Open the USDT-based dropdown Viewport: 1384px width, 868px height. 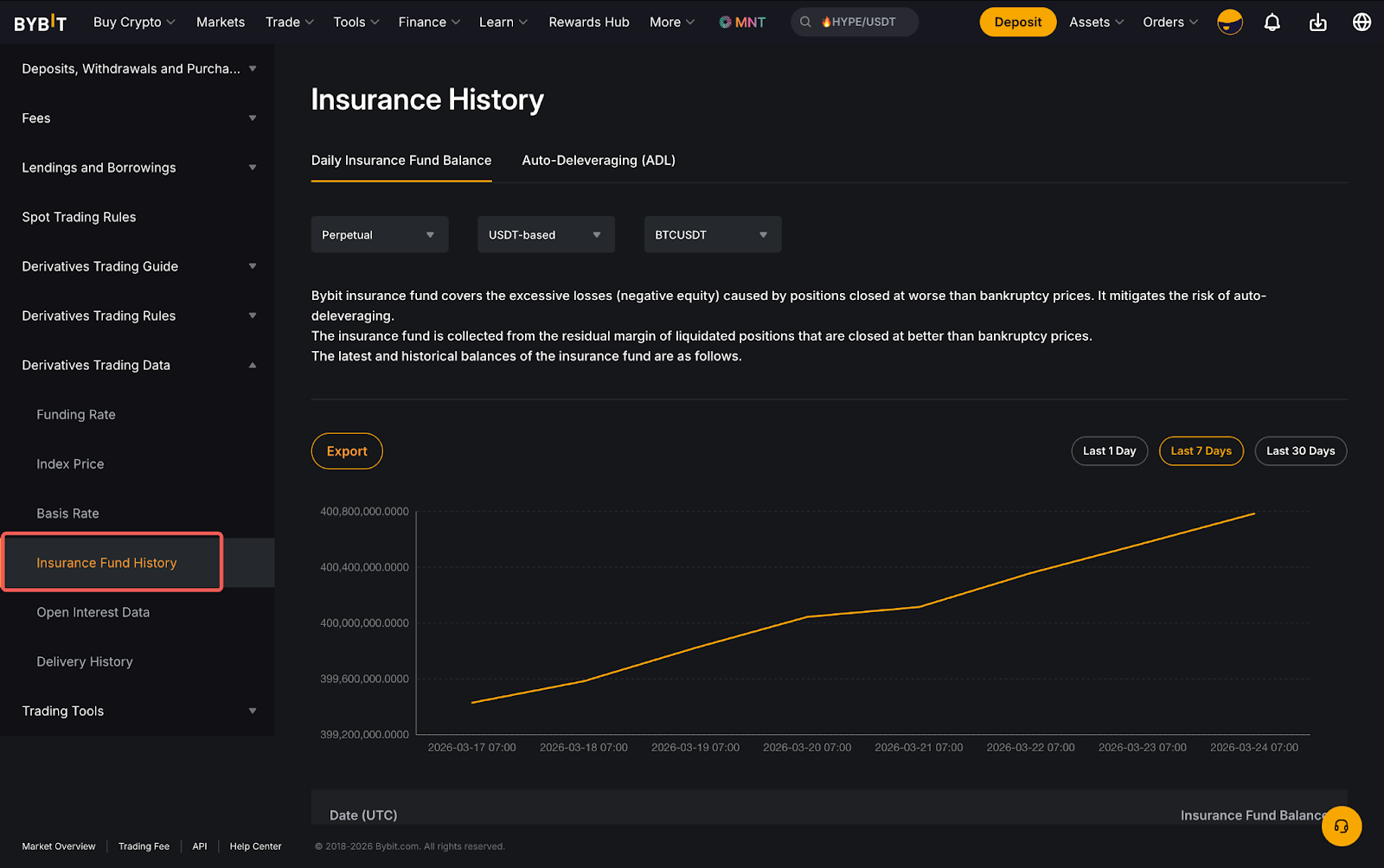546,235
